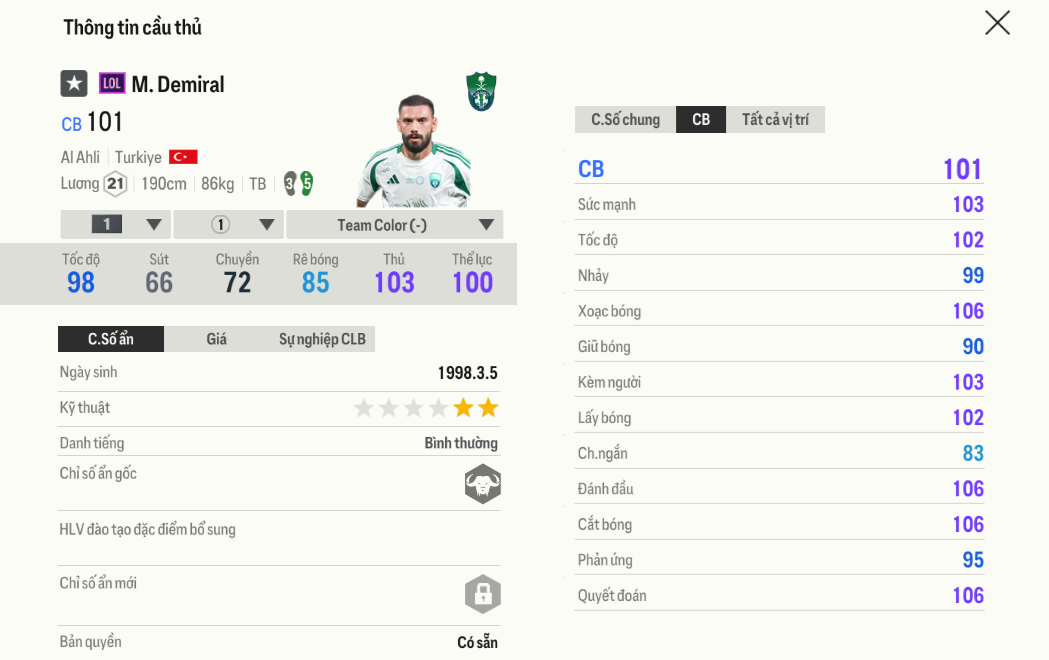1049x660 pixels.
Task: Select the CB position stats toggle
Action: (x=701, y=120)
